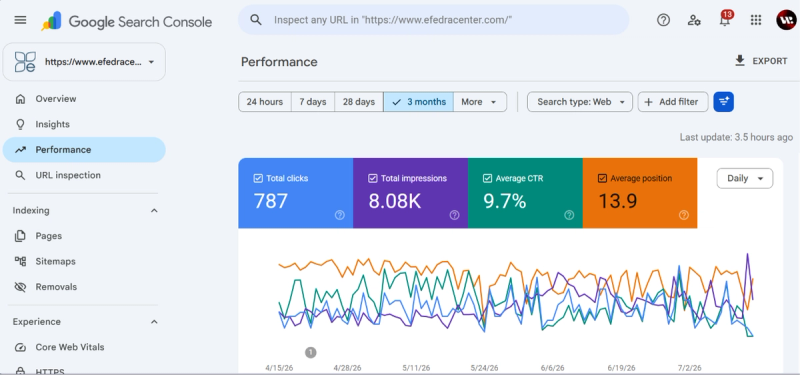Open help tooltip on Total impressions card
The height and width of the screenshot is (375, 800).
[x=455, y=215]
